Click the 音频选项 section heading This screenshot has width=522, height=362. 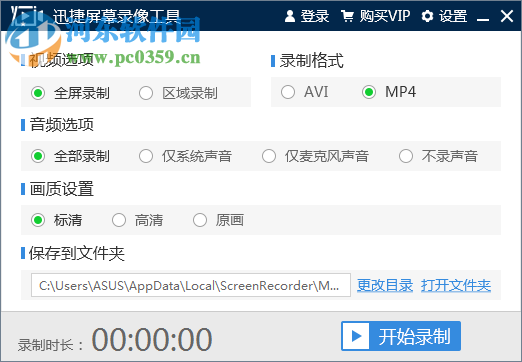[62, 125]
